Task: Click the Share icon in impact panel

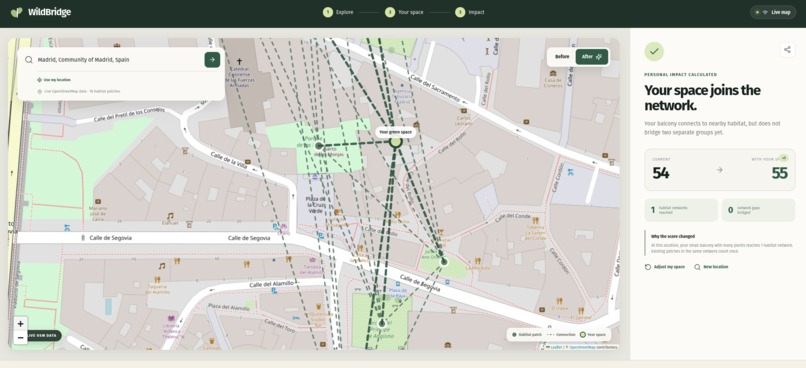Action: click(x=787, y=50)
